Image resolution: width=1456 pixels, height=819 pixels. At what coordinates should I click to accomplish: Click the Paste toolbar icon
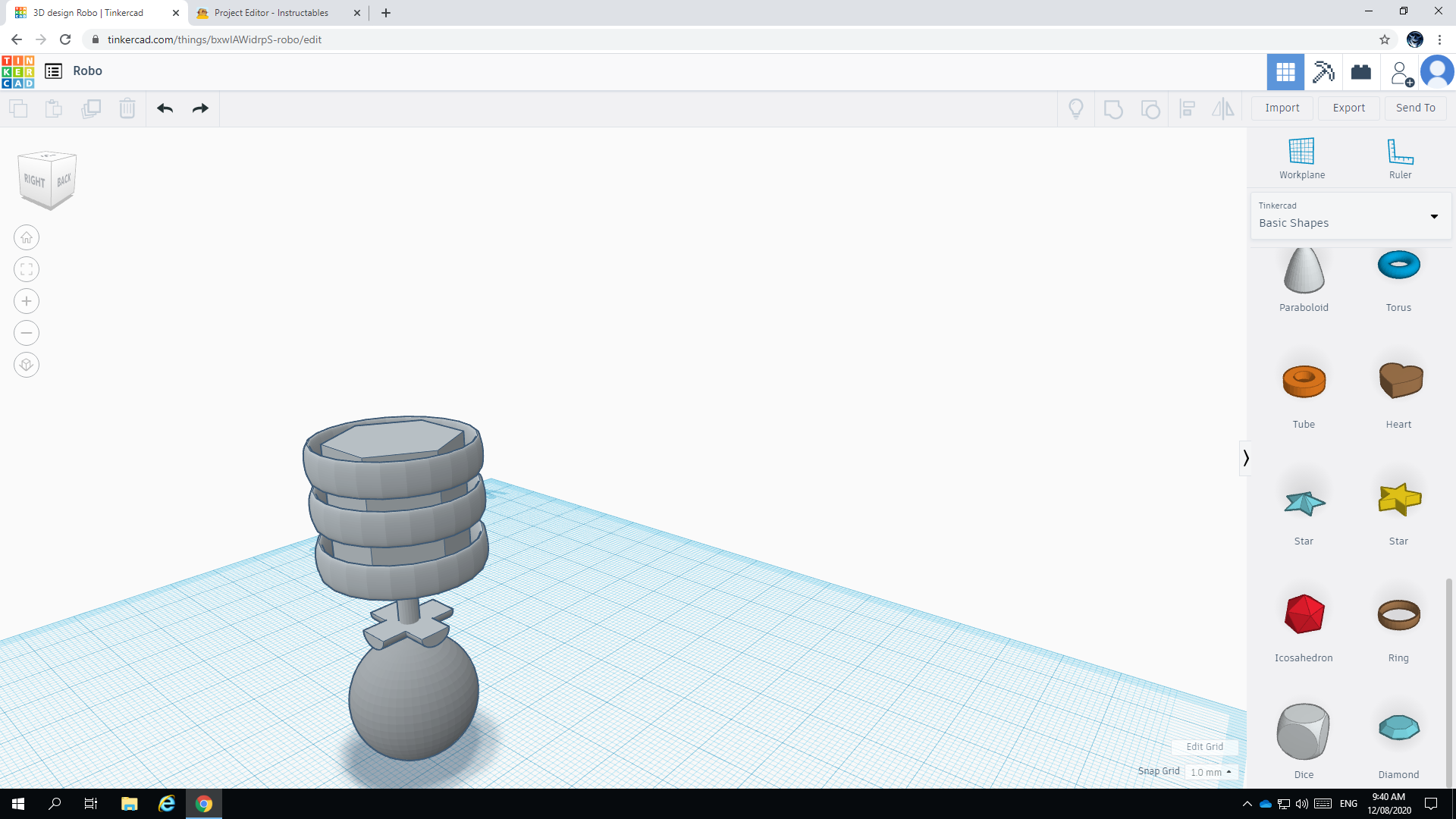[54, 108]
